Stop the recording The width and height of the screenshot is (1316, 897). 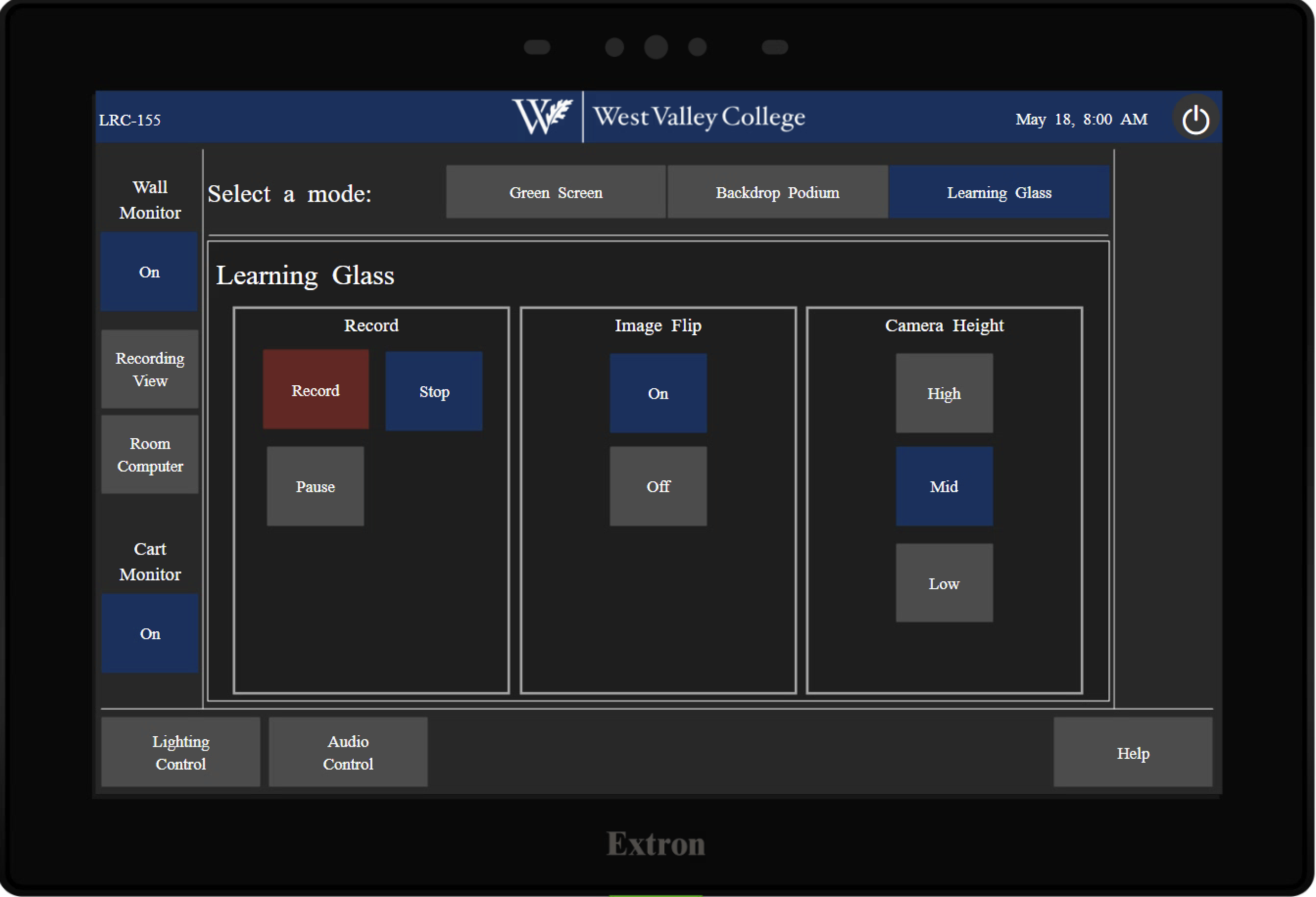point(434,391)
